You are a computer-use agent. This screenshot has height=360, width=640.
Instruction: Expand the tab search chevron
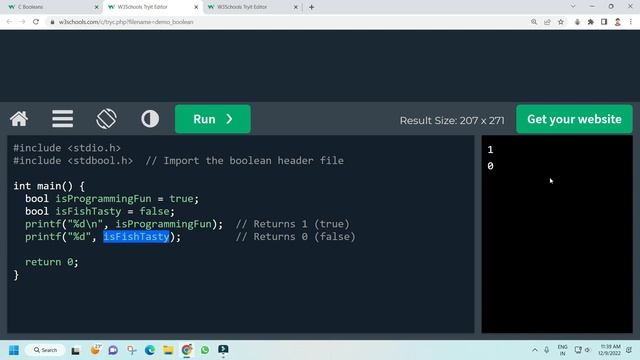(x=573, y=7)
